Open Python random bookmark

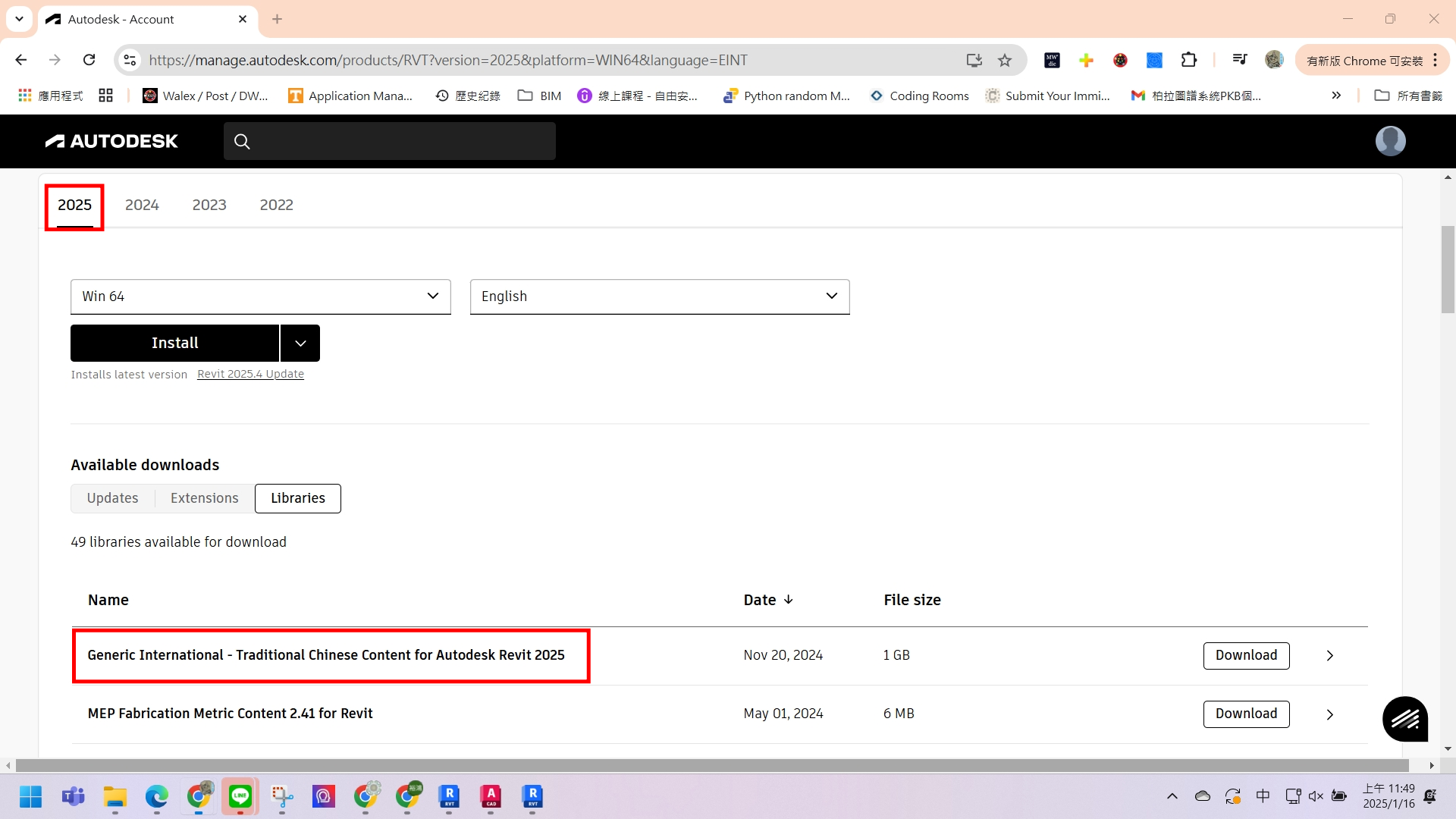(x=787, y=96)
